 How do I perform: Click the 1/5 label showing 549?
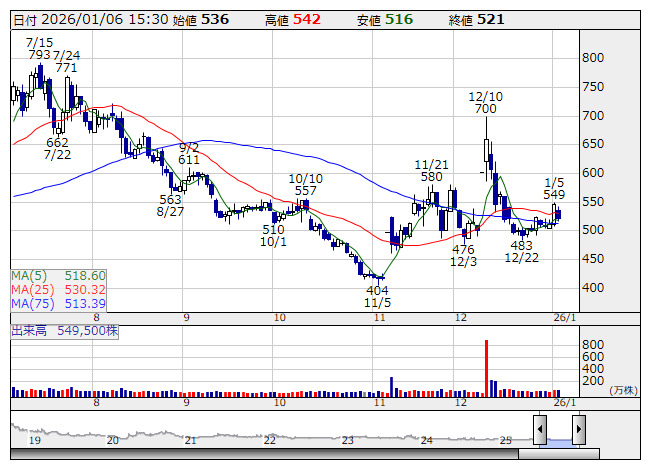point(555,186)
